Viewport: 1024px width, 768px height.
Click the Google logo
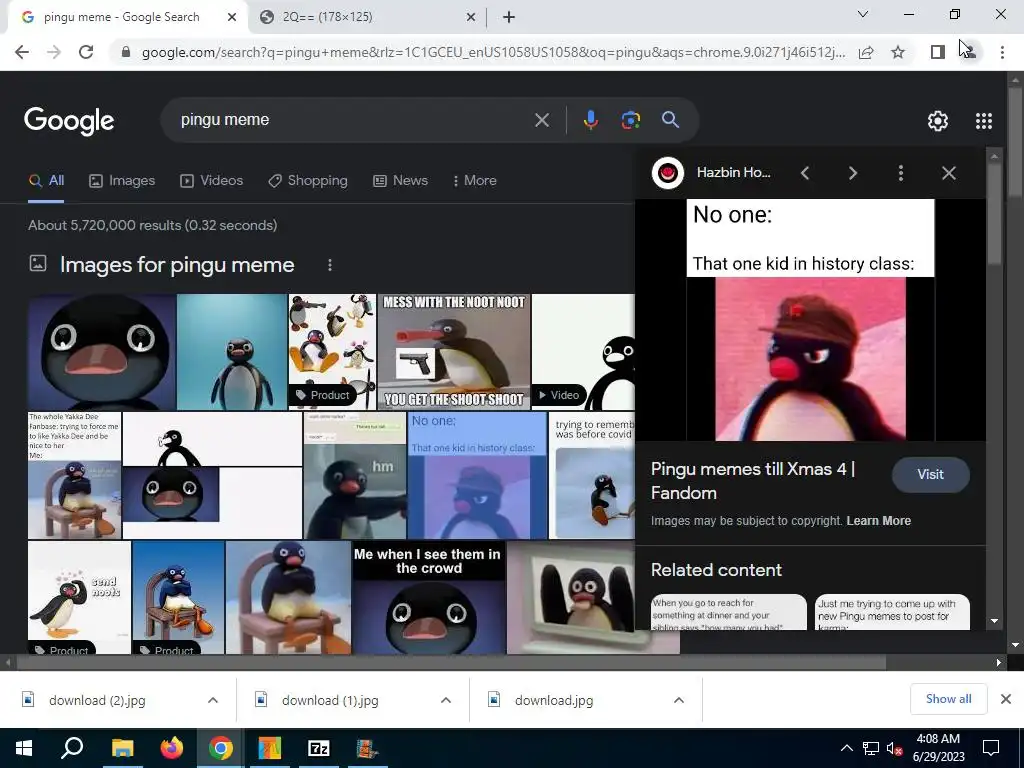(x=69, y=121)
